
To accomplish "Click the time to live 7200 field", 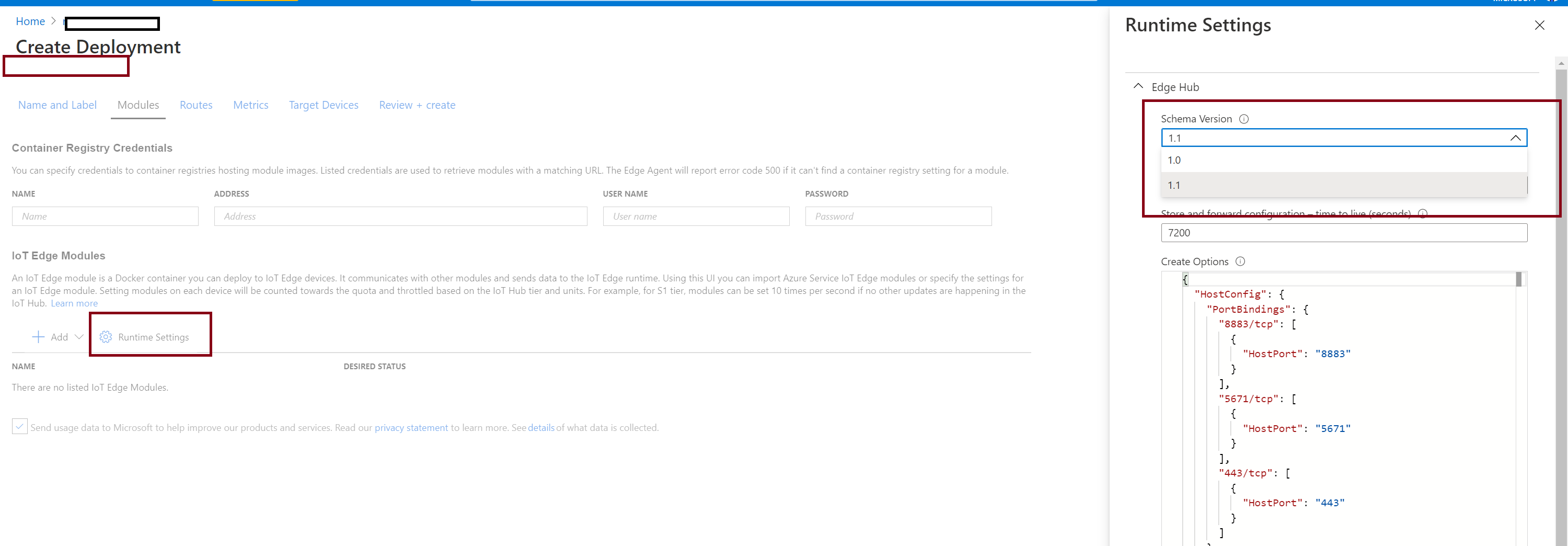I will pos(1344,233).
